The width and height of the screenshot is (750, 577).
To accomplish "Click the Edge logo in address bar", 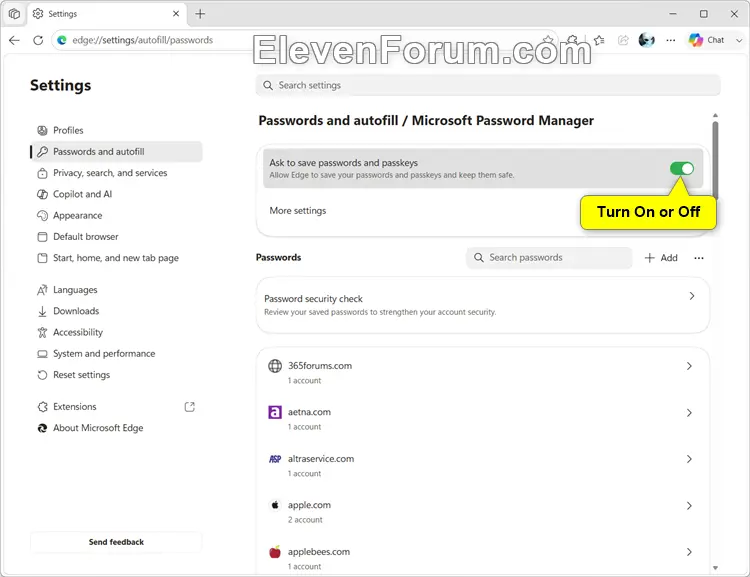I will (x=62, y=40).
